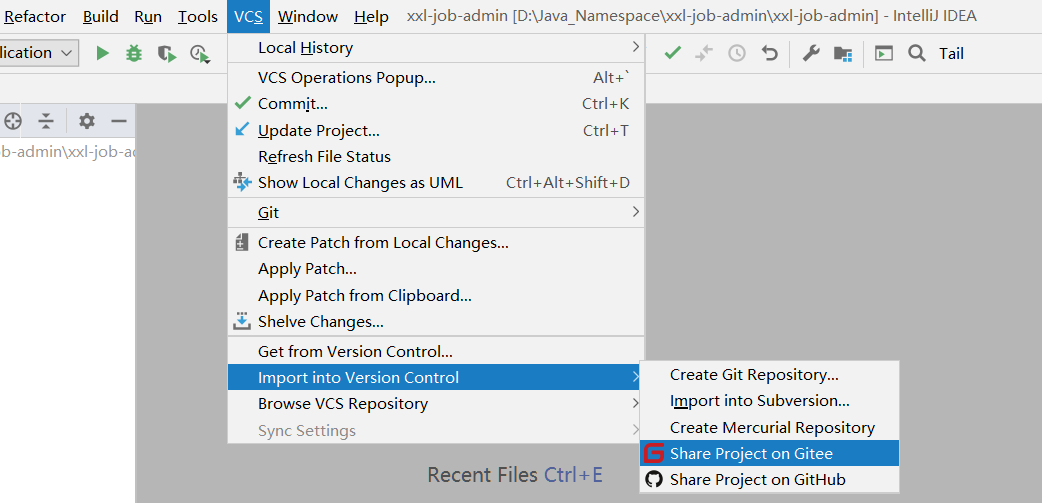Click the Rollback undo arrow icon
This screenshot has height=503, width=1042.
(x=769, y=53)
